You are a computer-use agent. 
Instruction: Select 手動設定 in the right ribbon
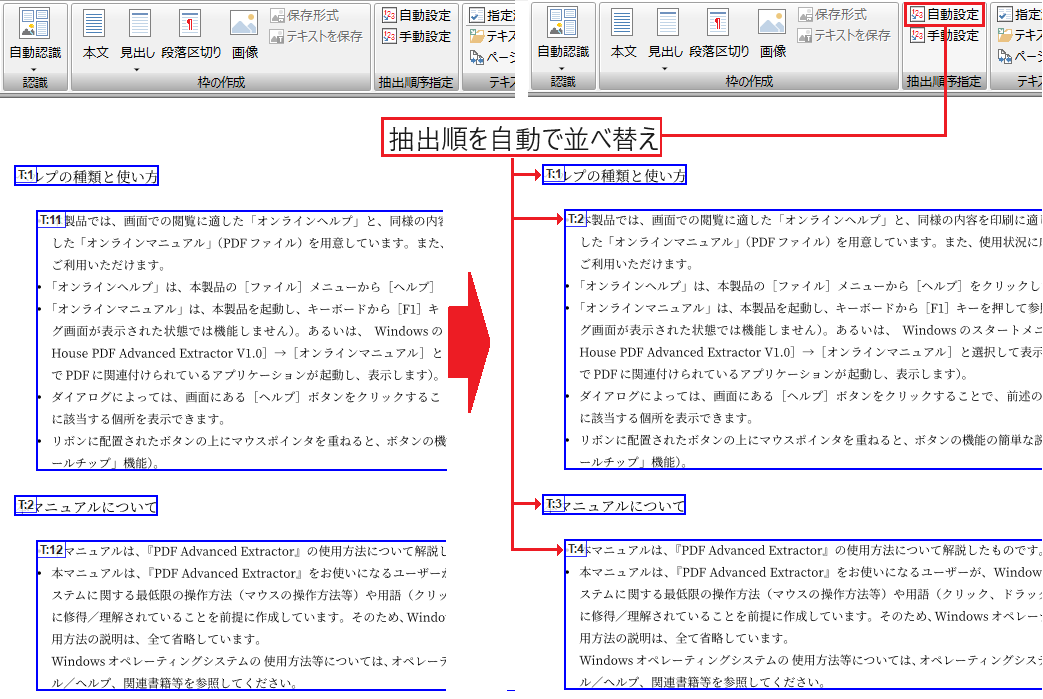[x=945, y=35]
